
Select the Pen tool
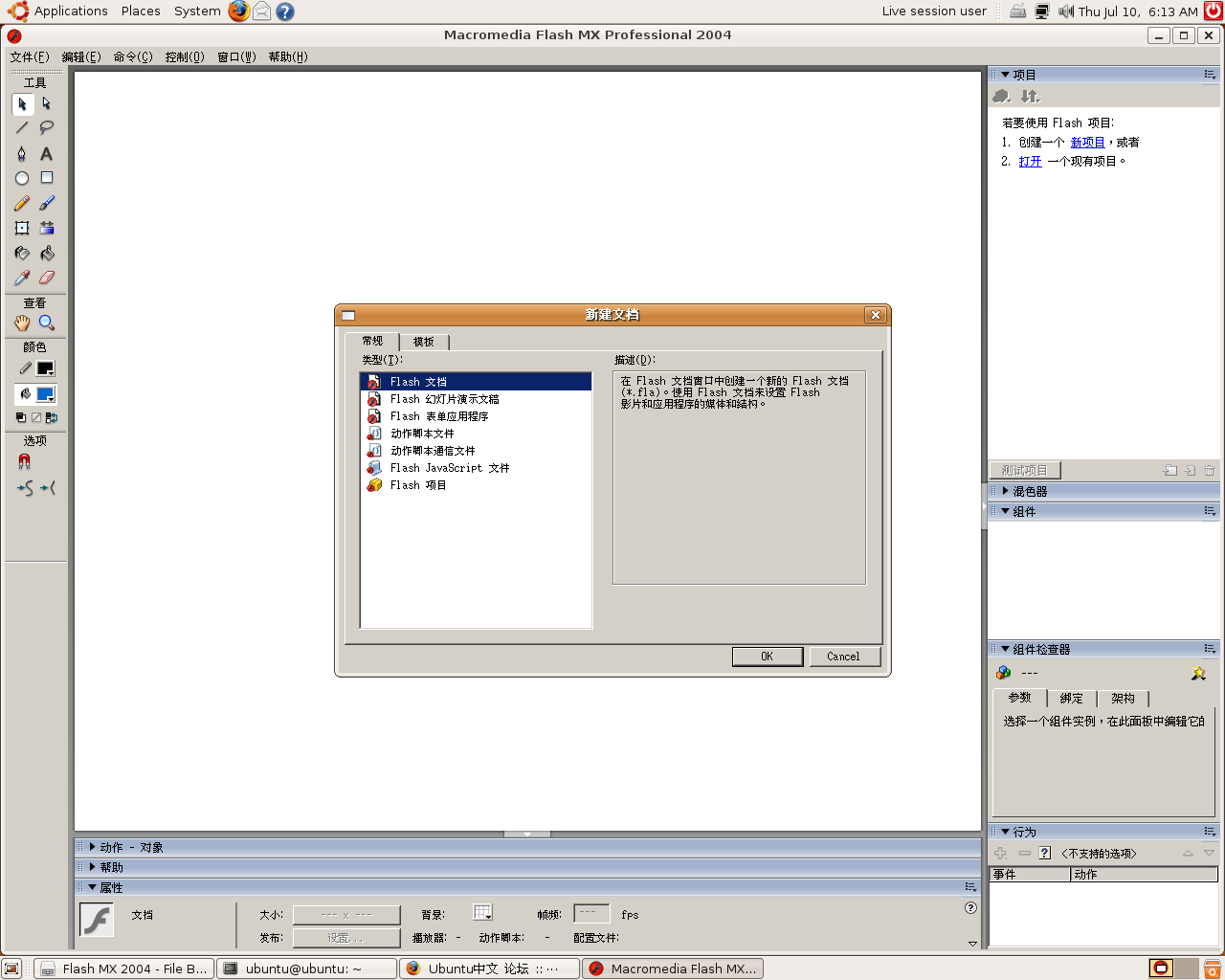click(22, 153)
